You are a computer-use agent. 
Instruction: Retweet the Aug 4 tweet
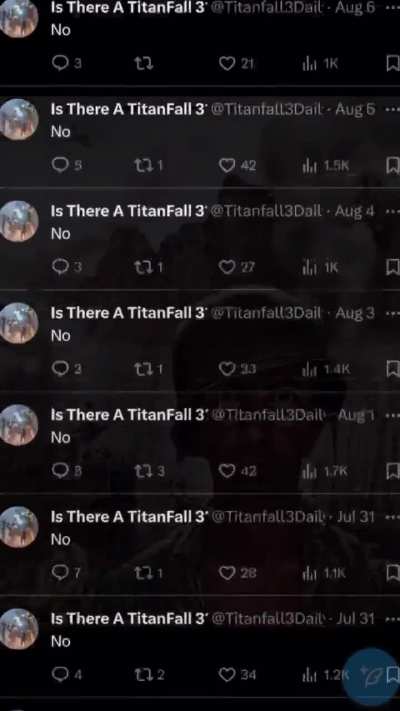coord(143,268)
